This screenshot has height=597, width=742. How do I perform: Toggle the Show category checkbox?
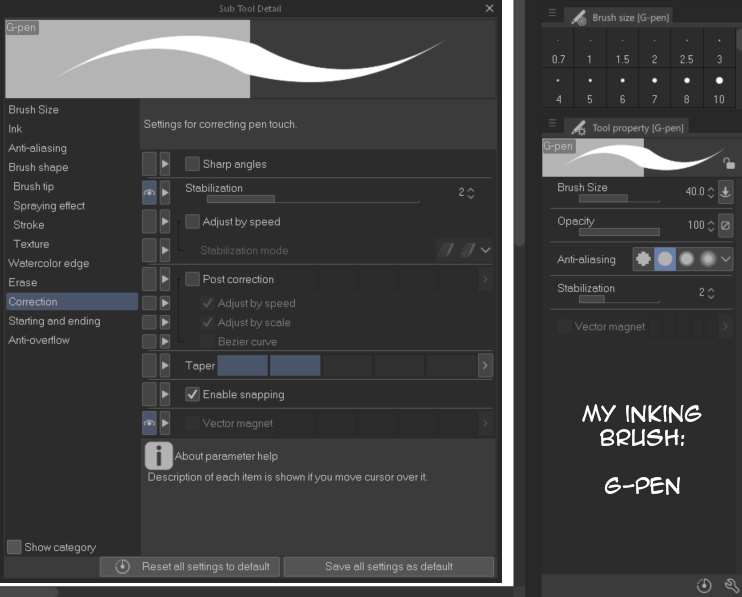tap(14, 547)
